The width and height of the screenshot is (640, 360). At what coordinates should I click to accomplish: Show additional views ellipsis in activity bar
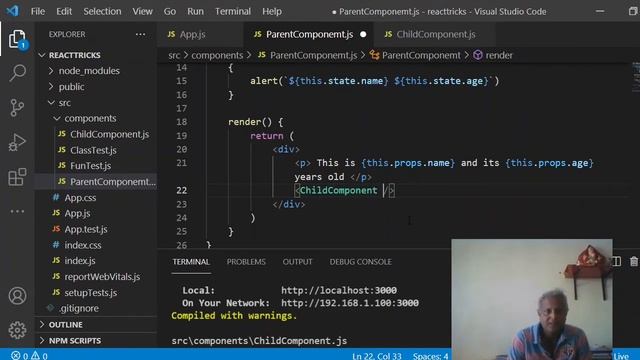click(x=17, y=211)
